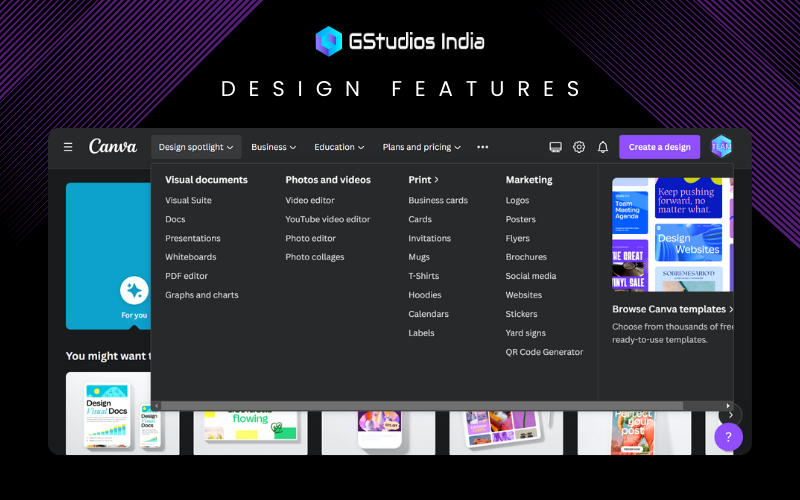This screenshot has height=500, width=800.
Task: Open Stickers under Marketing
Action: [521, 314]
